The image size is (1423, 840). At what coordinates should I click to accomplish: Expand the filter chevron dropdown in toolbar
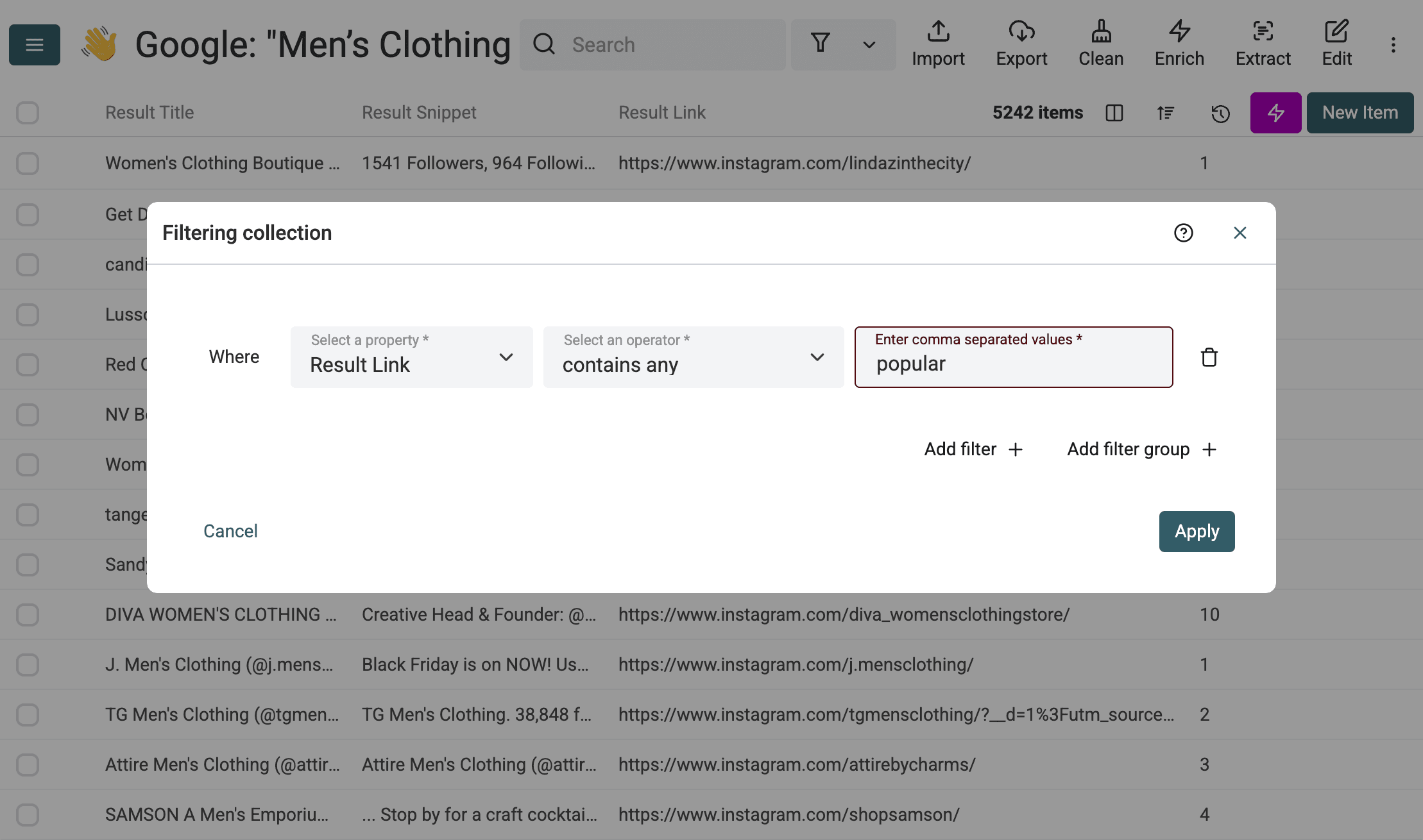tap(869, 45)
